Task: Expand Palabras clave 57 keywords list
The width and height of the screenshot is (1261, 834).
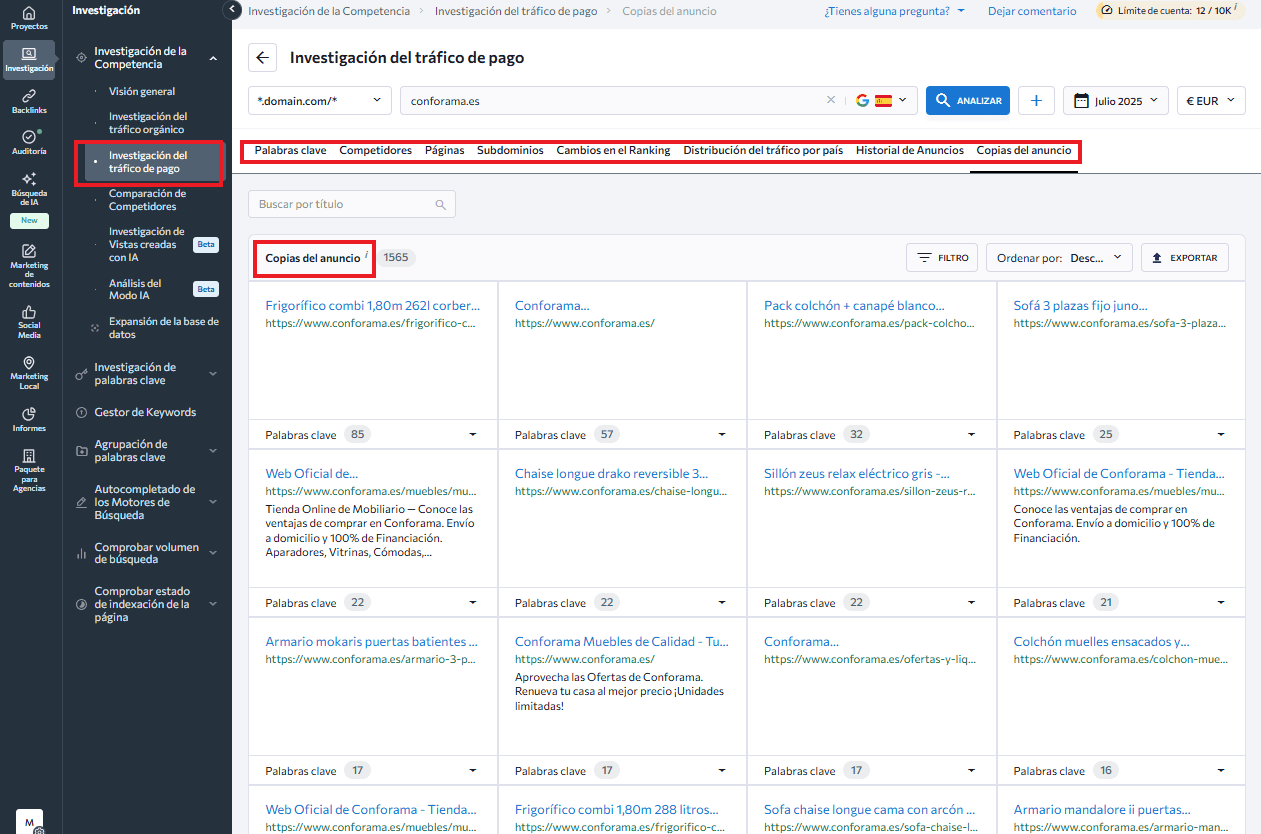Action: (x=722, y=435)
